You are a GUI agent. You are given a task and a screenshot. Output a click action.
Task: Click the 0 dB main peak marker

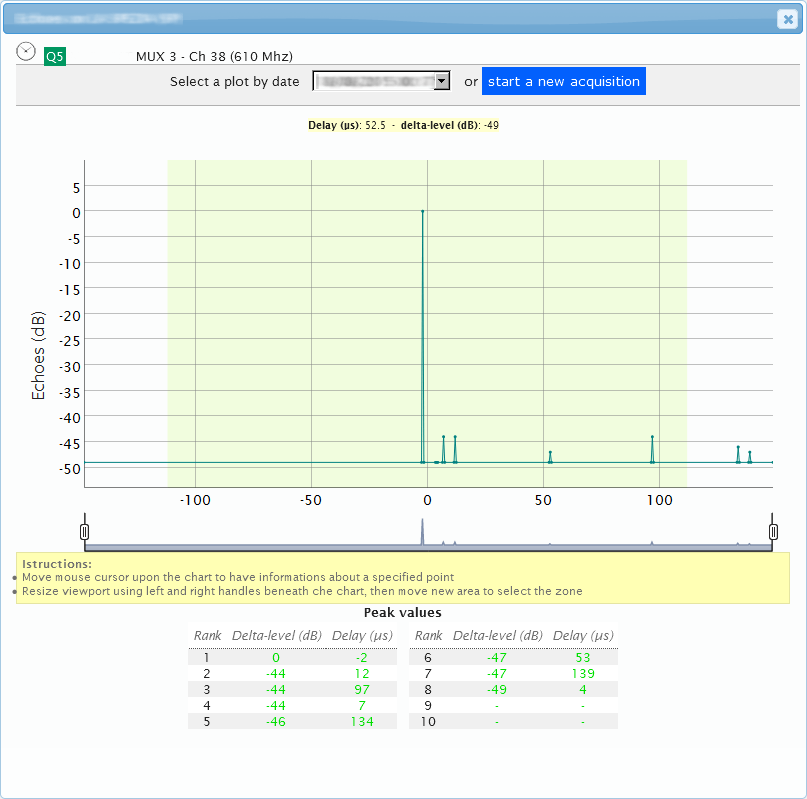pyautogui.click(x=423, y=211)
